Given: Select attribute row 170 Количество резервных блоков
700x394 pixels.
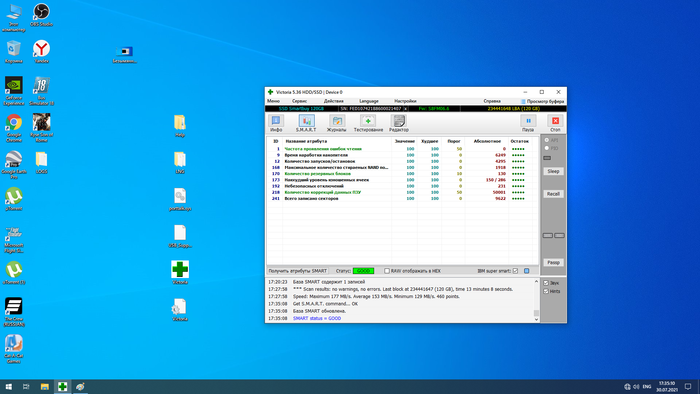Looking at the screenshot, I should click(x=402, y=174).
